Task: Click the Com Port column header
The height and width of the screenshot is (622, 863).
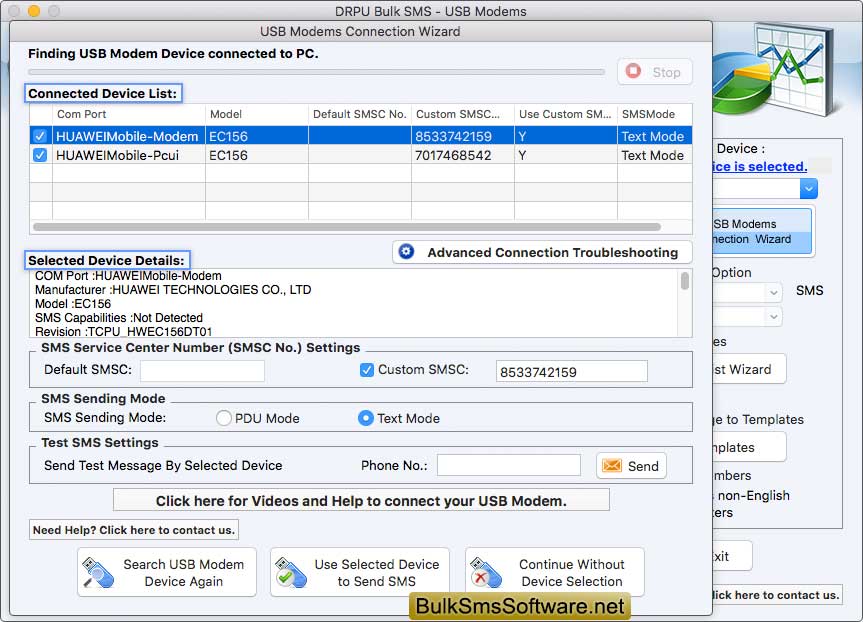Action: [x=129, y=114]
